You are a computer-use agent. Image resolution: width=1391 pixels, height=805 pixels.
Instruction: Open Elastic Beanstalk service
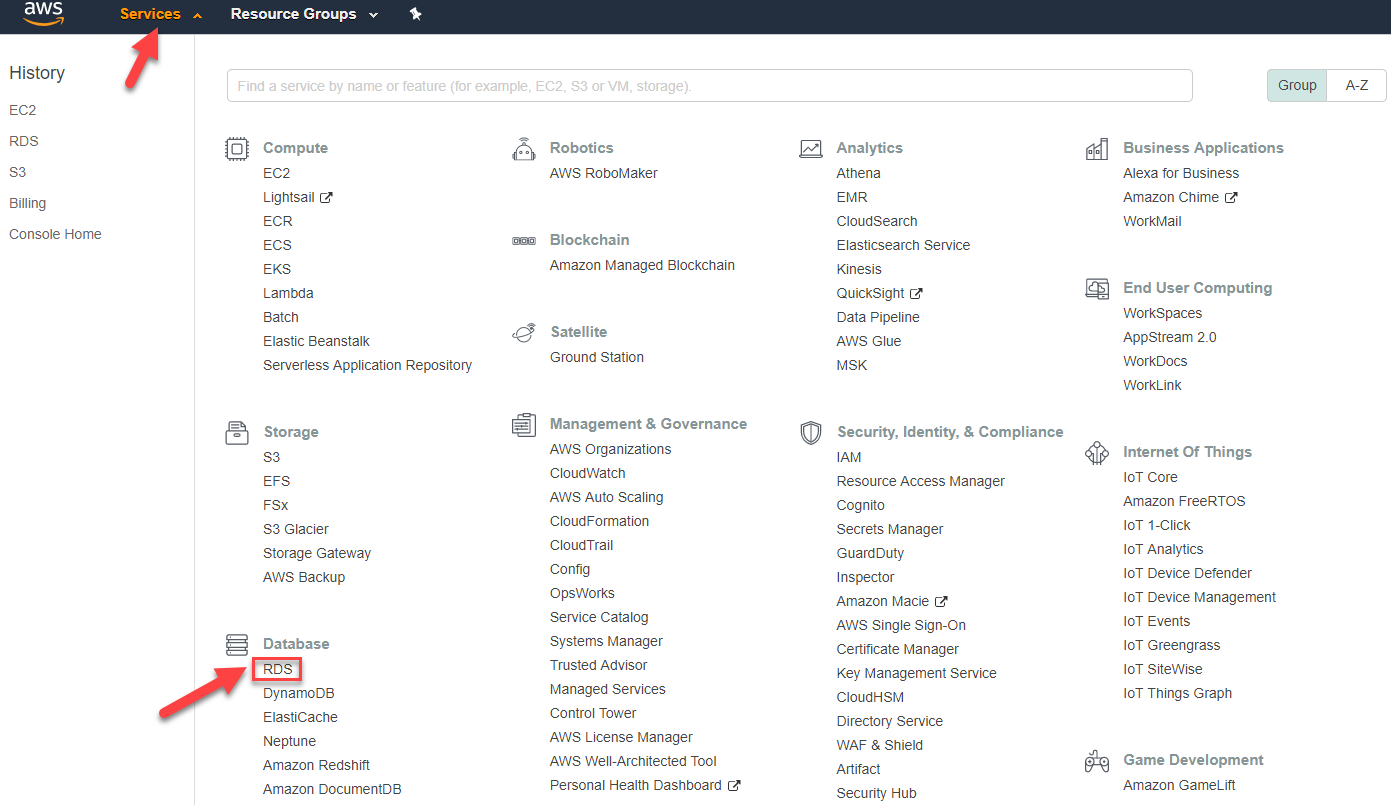316,341
